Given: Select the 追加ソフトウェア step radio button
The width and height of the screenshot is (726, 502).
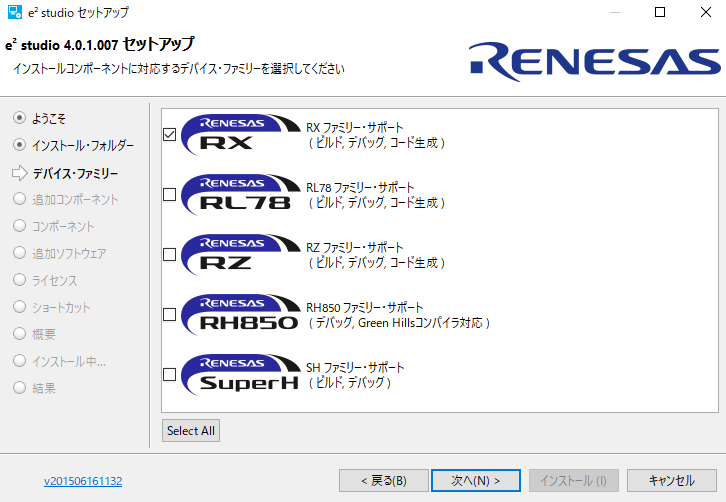Looking at the screenshot, I should tap(19, 253).
